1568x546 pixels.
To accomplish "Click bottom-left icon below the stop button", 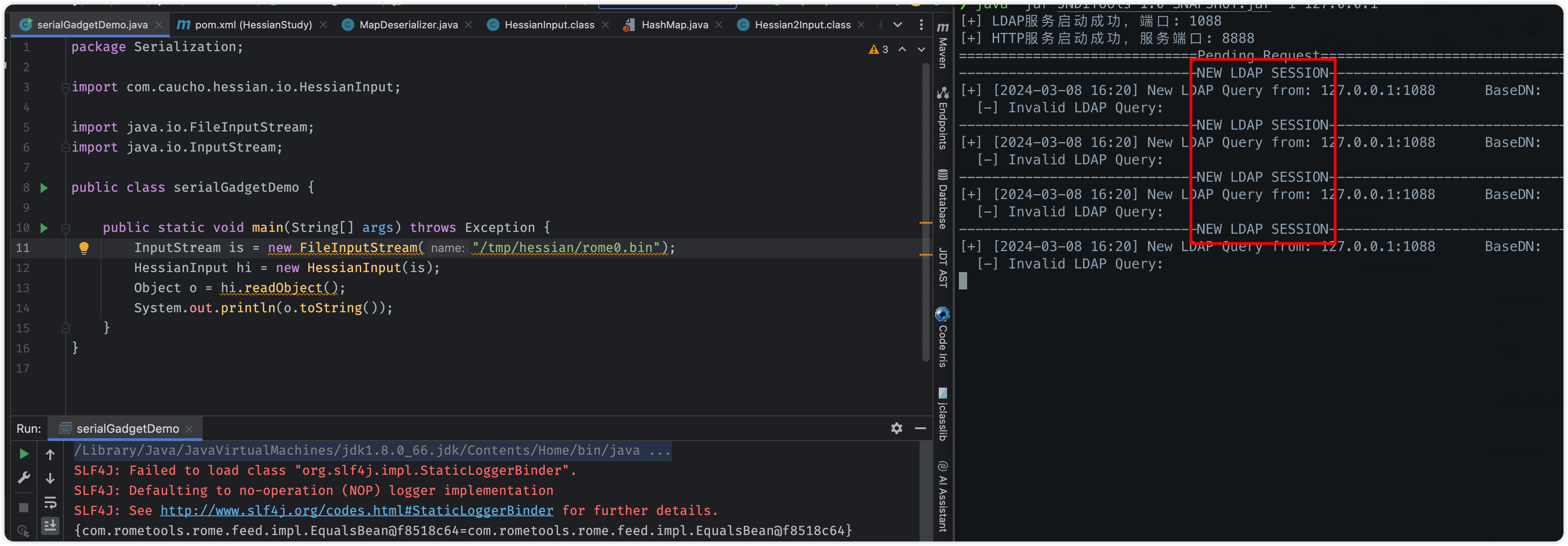I will click(x=24, y=531).
